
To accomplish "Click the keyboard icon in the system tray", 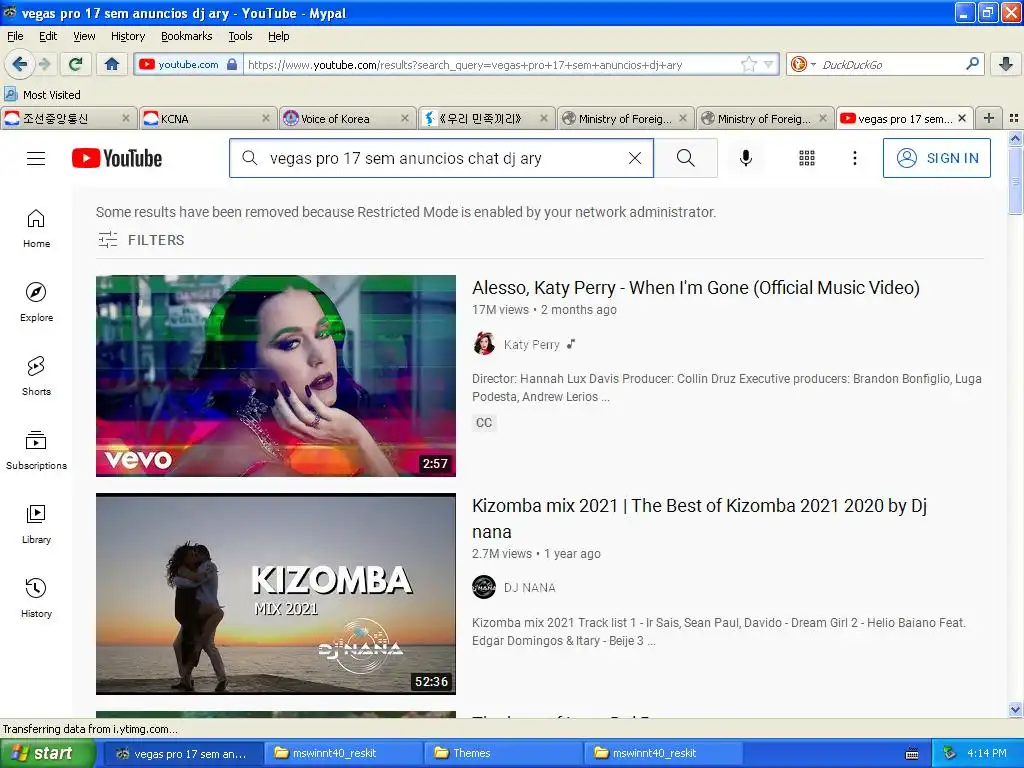I will point(912,754).
